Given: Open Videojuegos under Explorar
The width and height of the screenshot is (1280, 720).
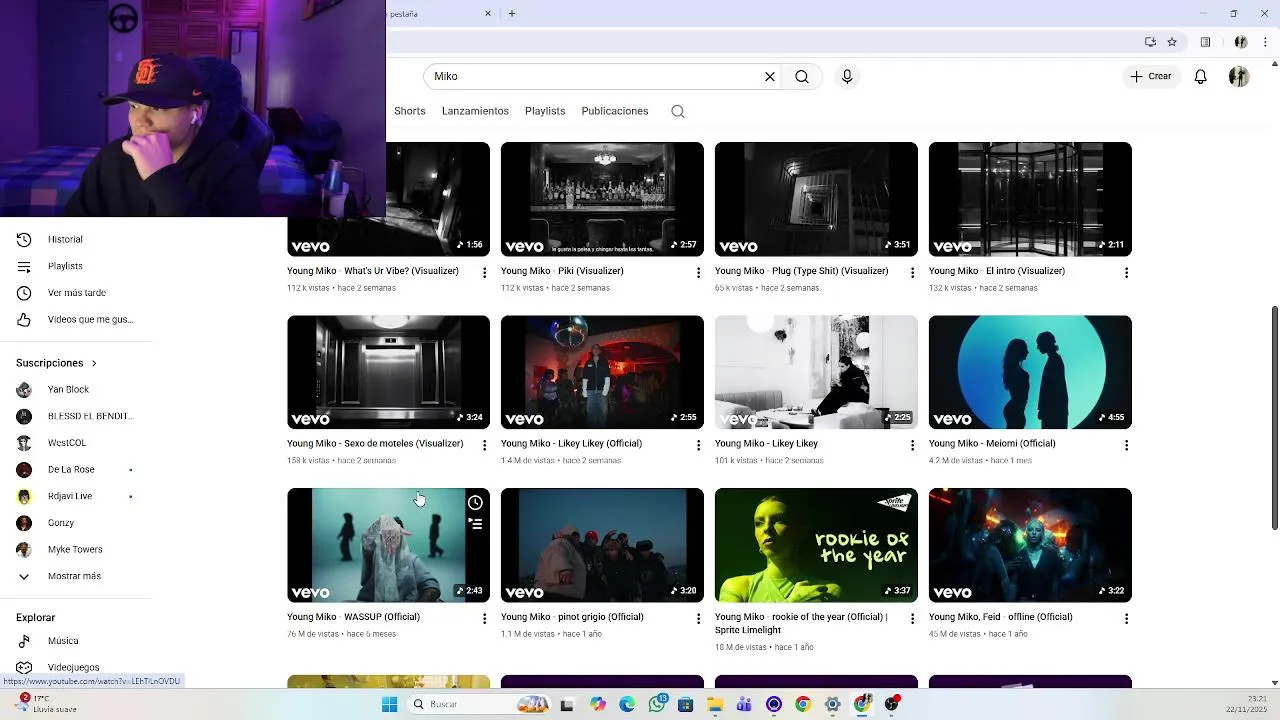Looking at the screenshot, I should (75, 667).
